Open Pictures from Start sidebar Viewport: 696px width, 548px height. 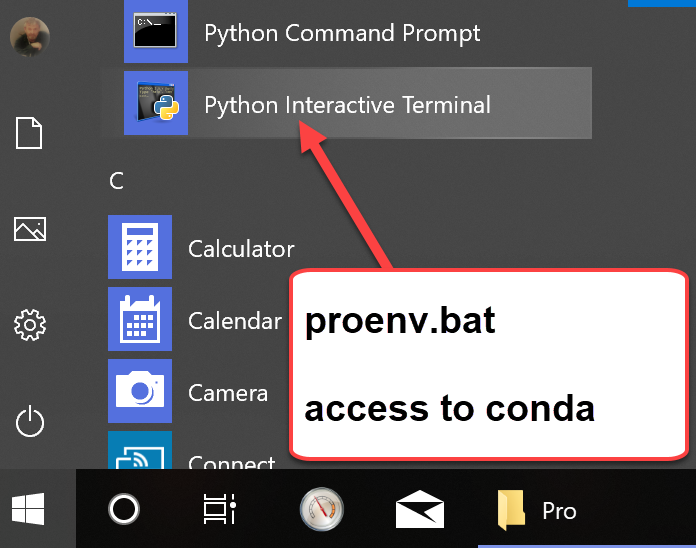click(x=30, y=229)
